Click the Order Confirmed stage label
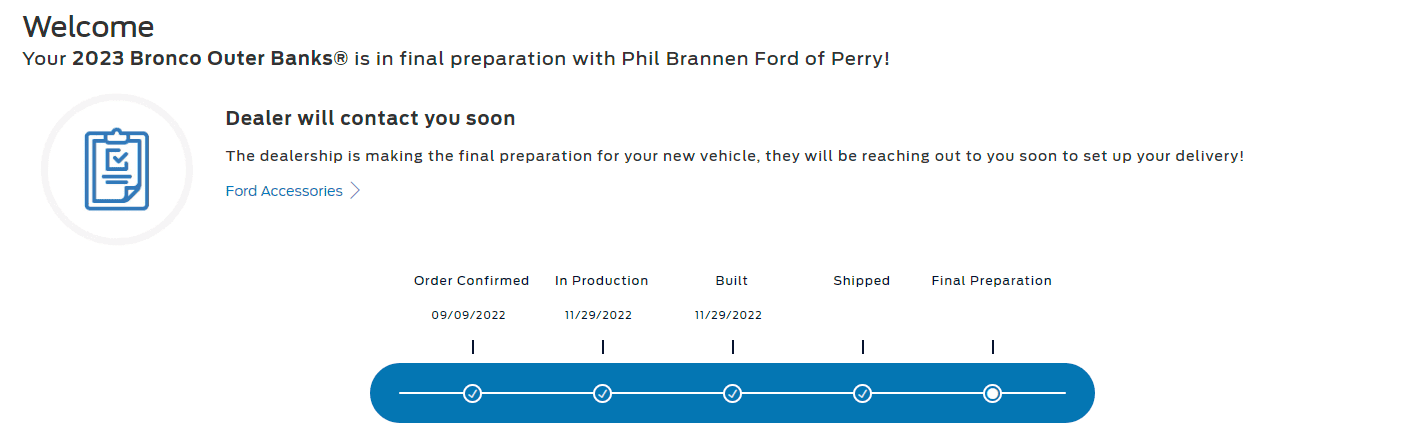 [x=472, y=281]
